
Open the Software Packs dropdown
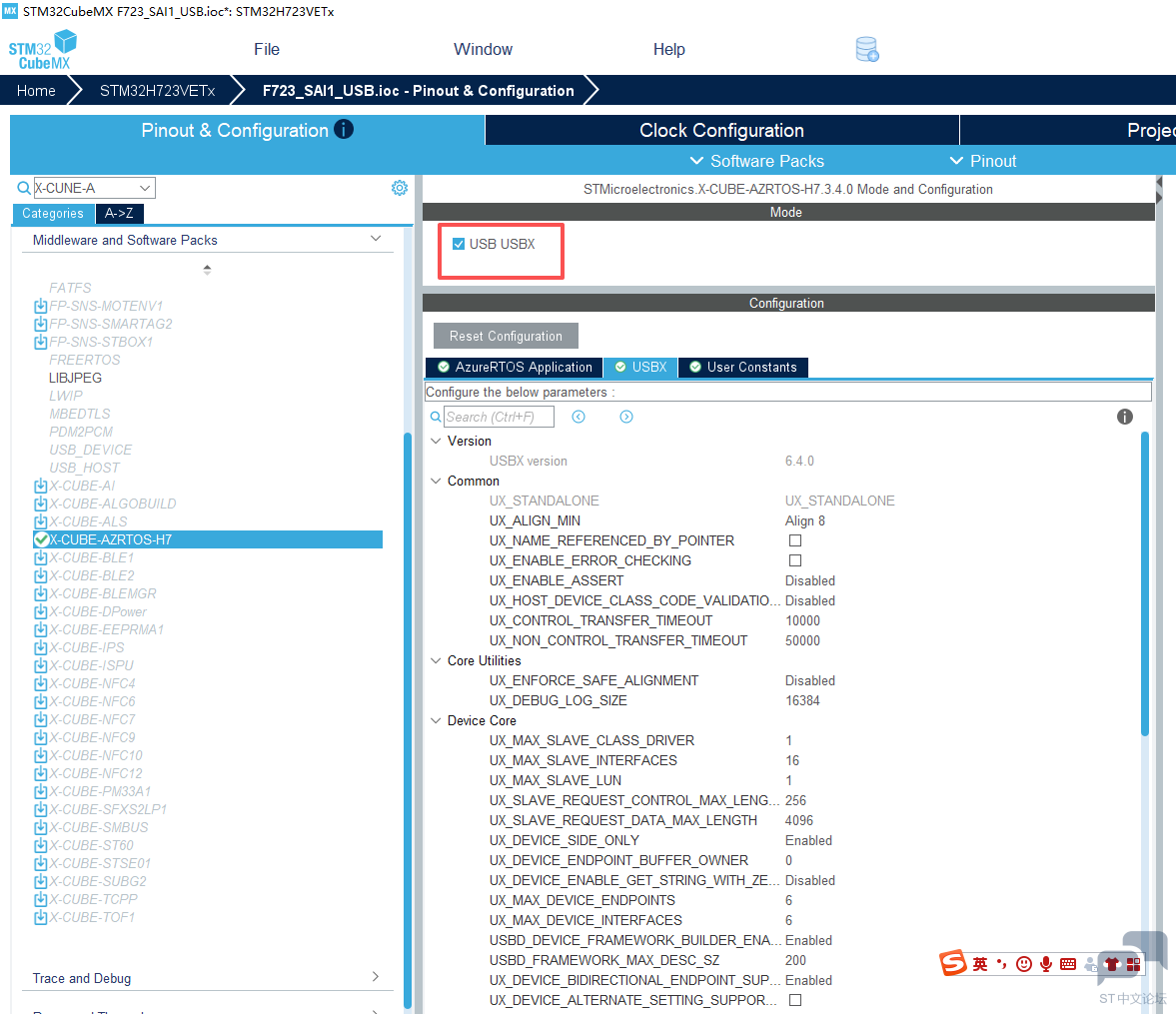click(756, 161)
